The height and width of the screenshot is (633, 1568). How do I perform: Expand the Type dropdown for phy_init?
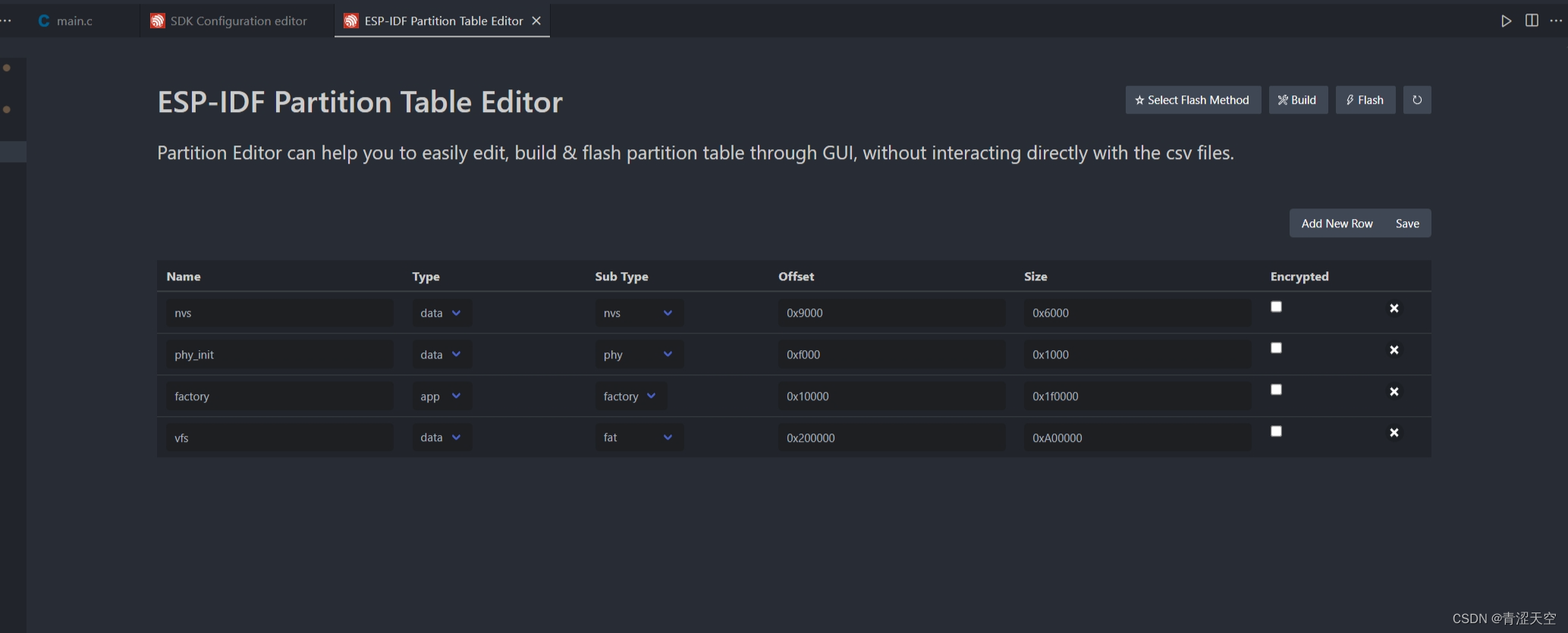tap(441, 355)
